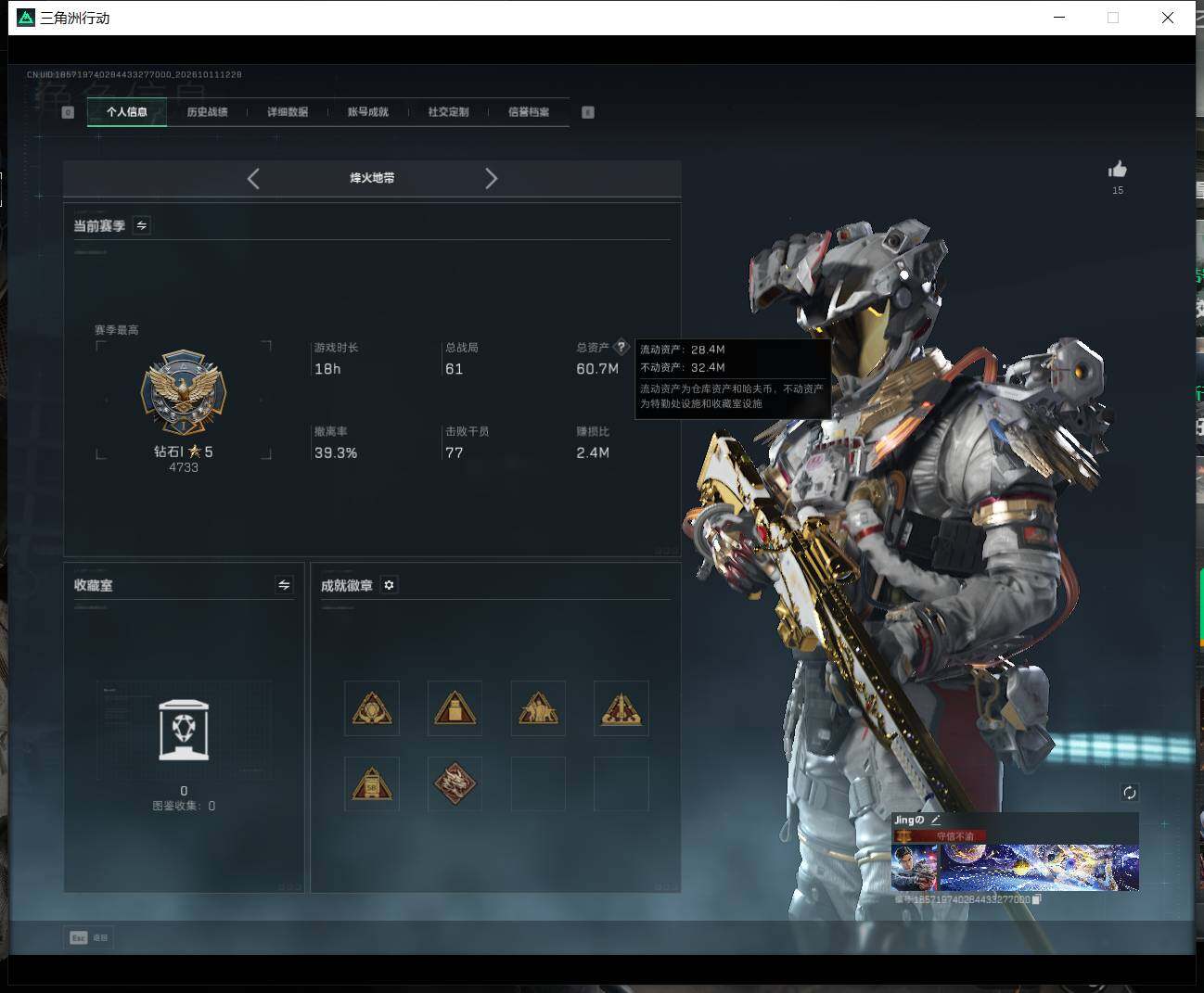Select the triangle badge with a rocket launch
Screen dimensions: 1204x993
pos(621,708)
